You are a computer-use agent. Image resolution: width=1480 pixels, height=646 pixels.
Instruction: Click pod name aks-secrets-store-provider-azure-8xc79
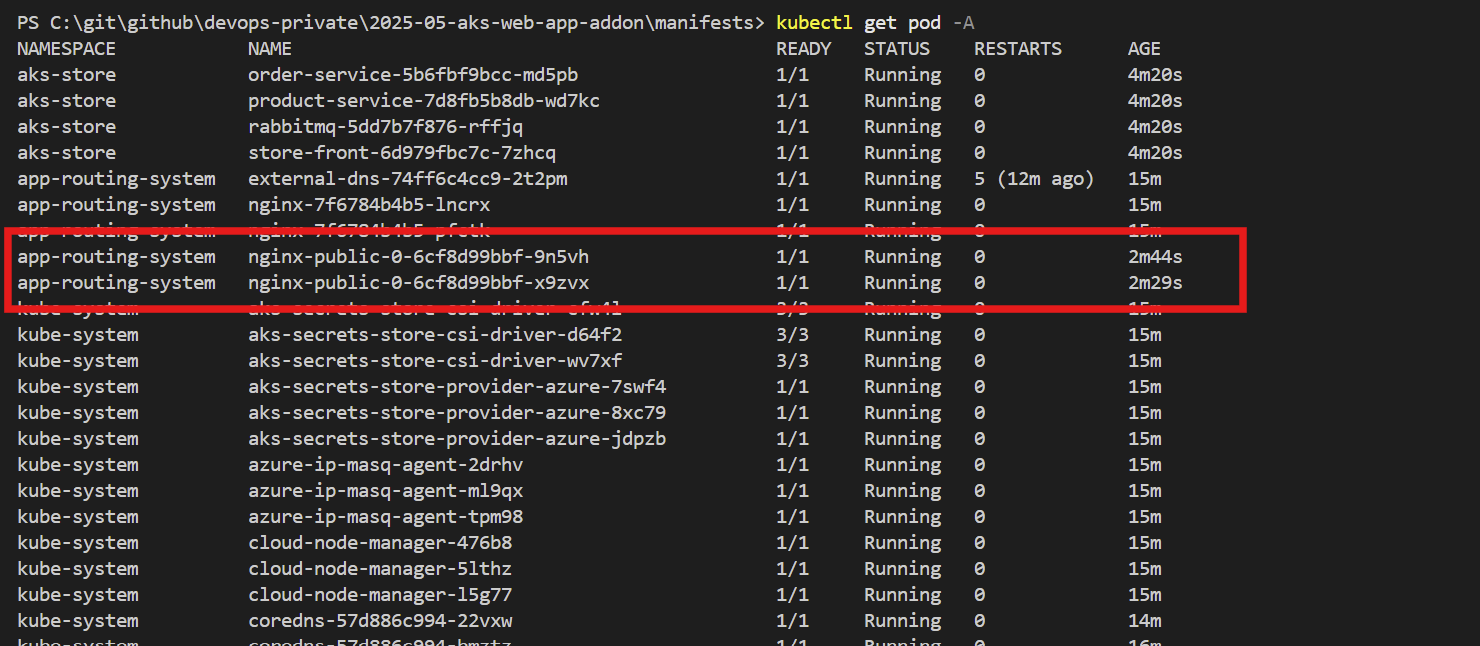457,413
